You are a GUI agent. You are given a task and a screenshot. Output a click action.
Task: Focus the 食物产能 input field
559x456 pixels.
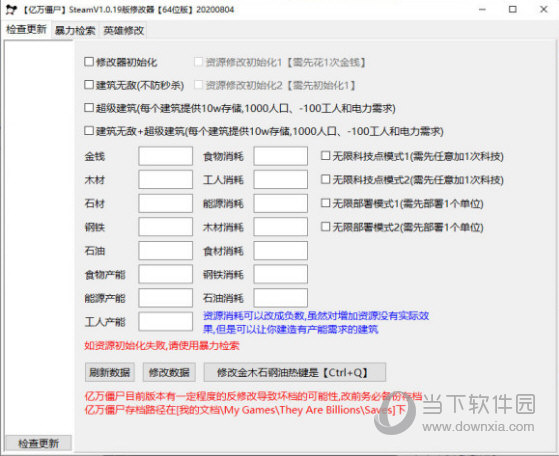coord(166,274)
